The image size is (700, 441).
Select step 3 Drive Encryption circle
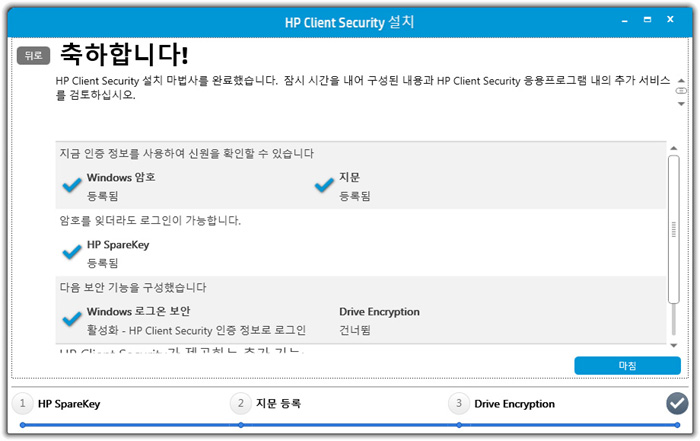point(459,404)
